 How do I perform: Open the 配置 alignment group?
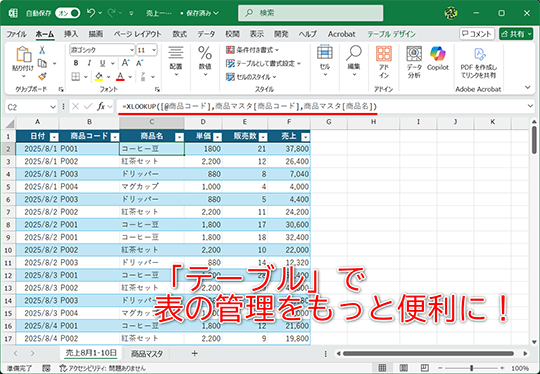176,62
